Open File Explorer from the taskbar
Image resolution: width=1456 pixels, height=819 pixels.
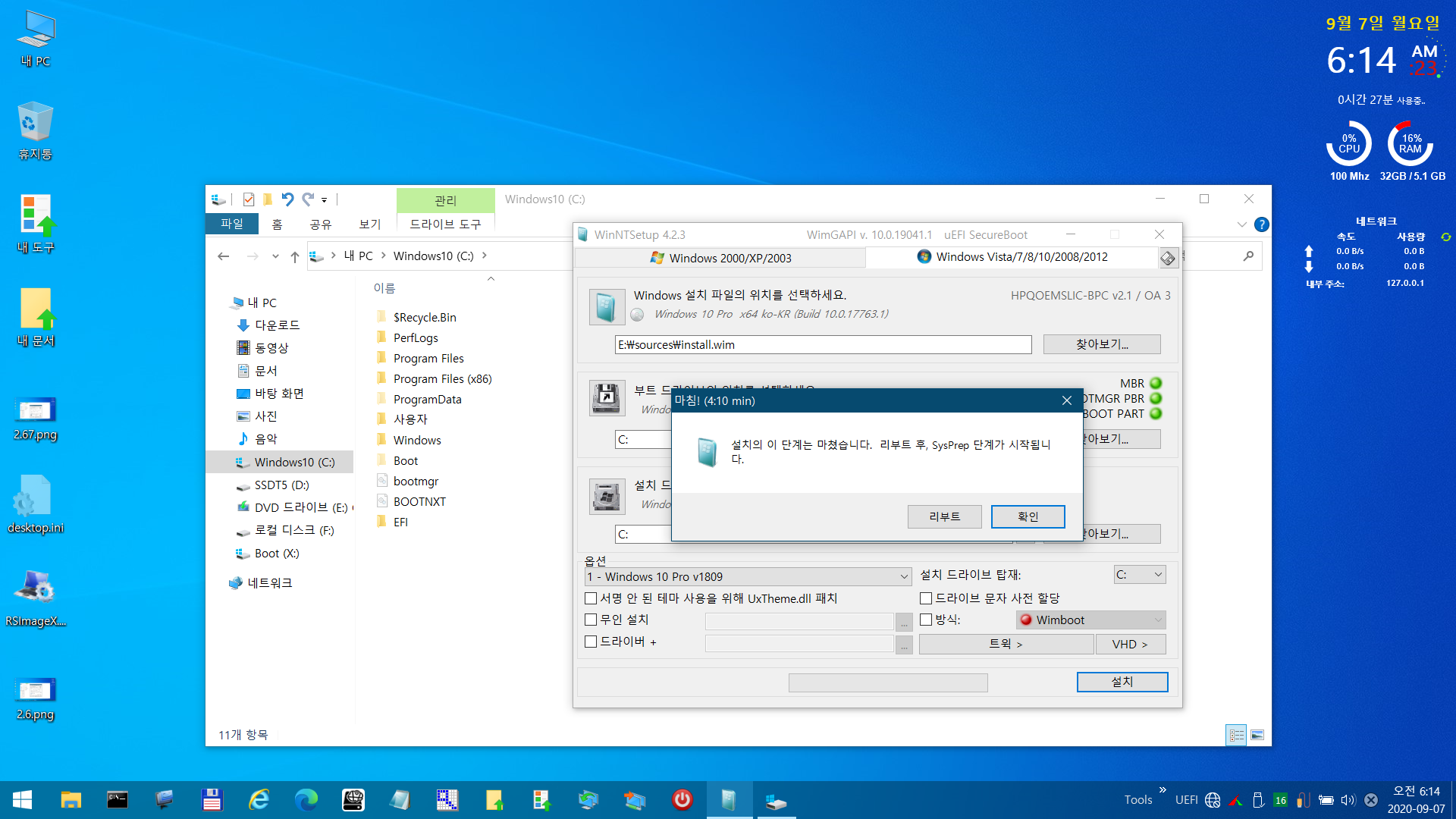click(71, 800)
